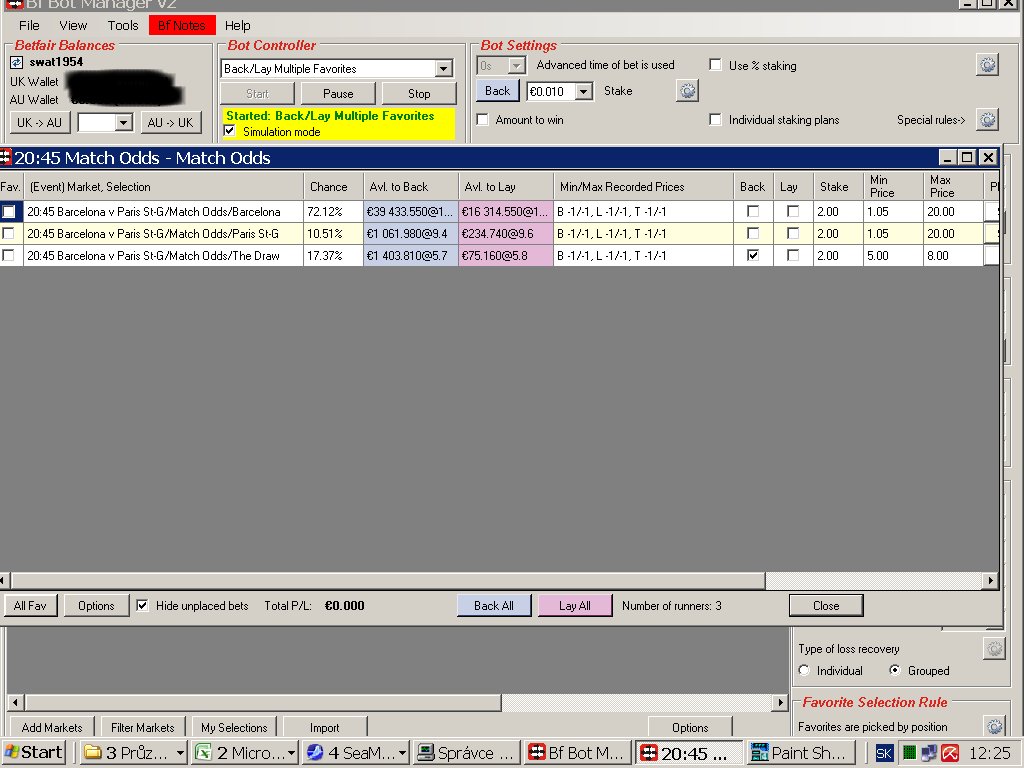Open gear settings next to Use % staking
The height and width of the screenshot is (768, 1024).
click(x=987, y=65)
